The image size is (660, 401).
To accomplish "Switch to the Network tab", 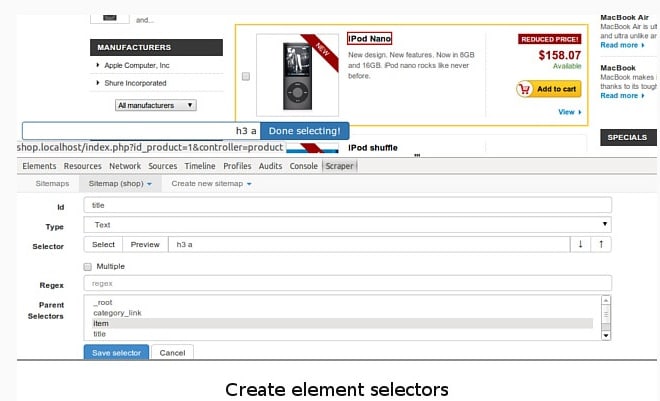I will coord(125,166).
